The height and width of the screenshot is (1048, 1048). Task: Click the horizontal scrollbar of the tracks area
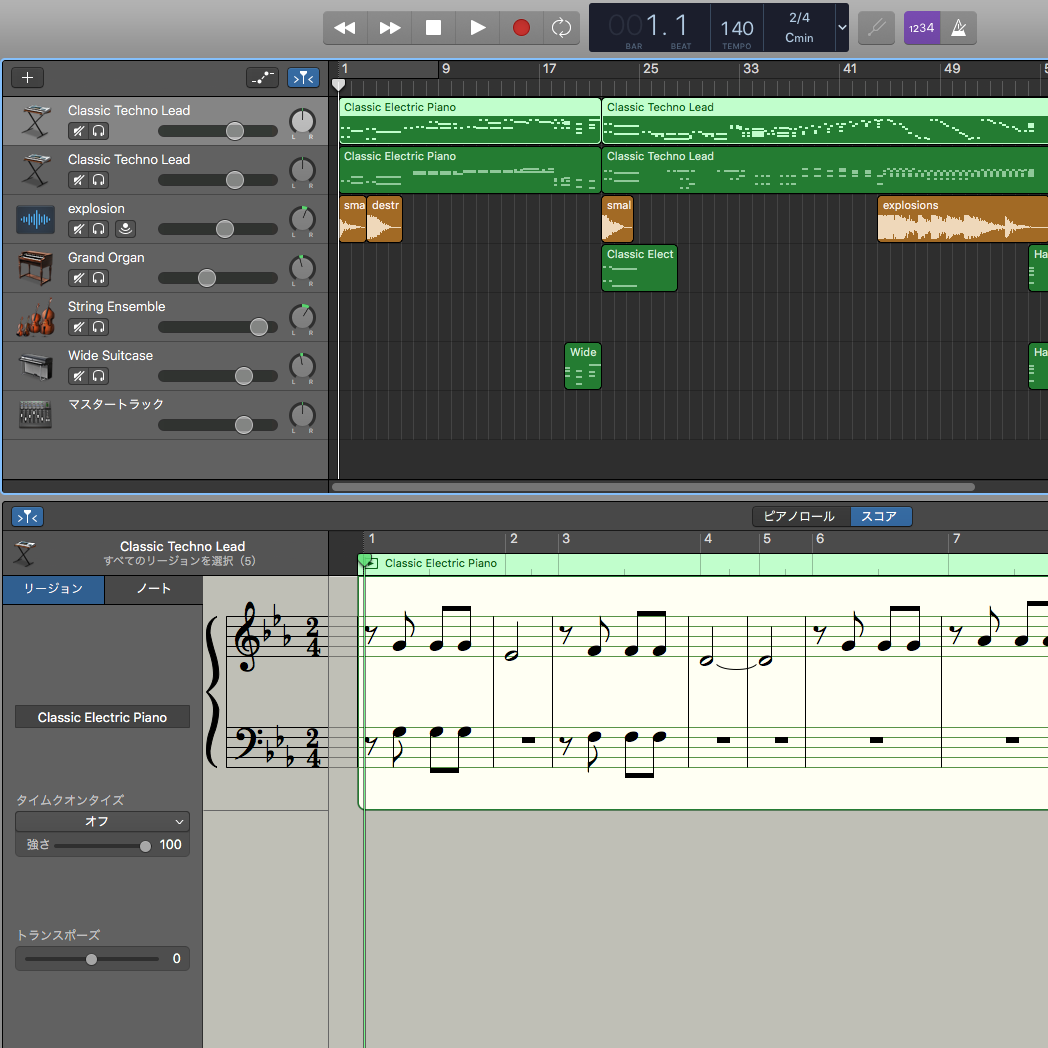click(x=652, y=487)
